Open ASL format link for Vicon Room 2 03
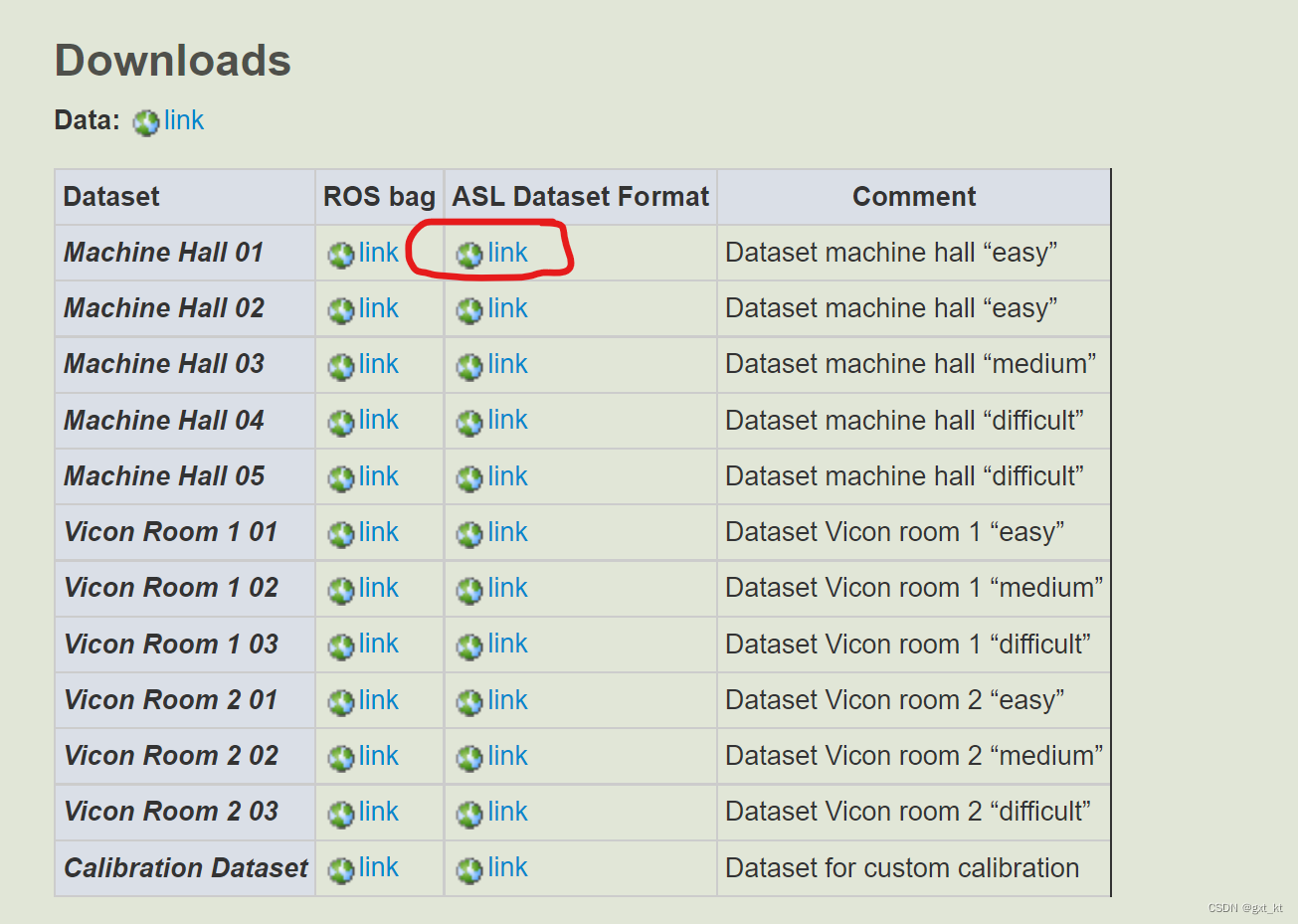Viewport: 1298px width, 924px height. click(507, 812)
